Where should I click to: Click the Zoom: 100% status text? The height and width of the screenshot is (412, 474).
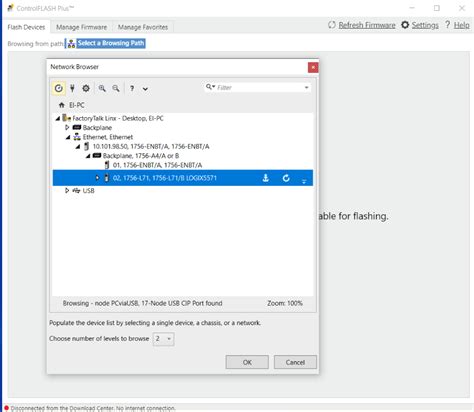pos(285,303)
